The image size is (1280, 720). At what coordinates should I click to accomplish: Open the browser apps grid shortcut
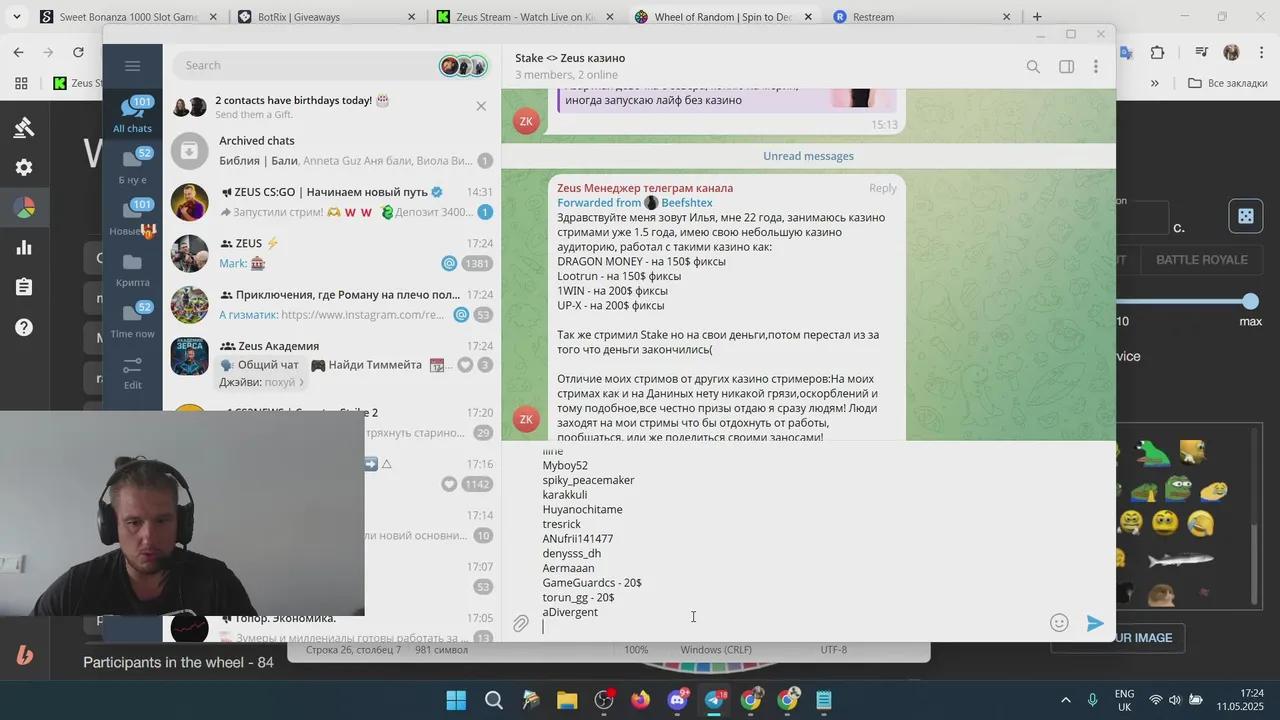tap(21, 83)
